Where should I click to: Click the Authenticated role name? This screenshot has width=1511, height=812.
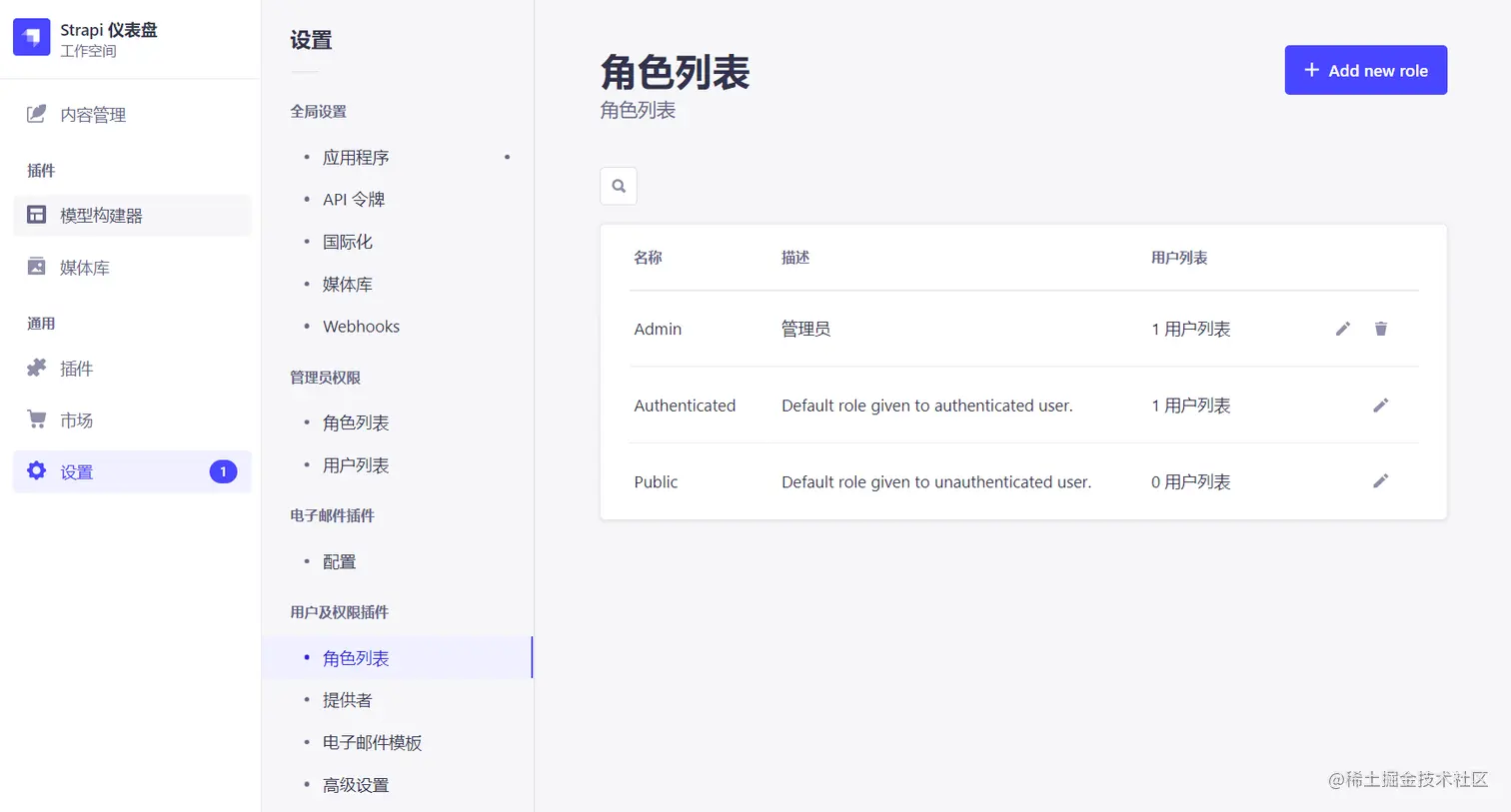685,406
